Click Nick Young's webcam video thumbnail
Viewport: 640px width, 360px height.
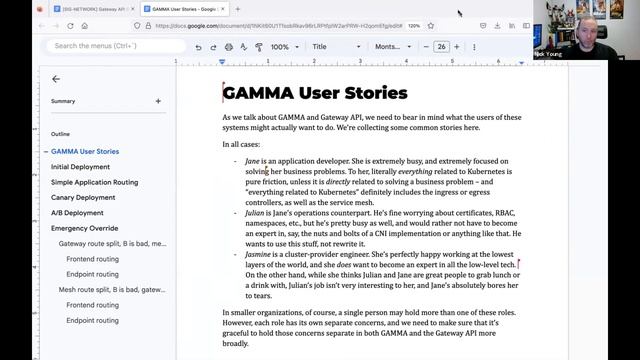pos(586,30)
